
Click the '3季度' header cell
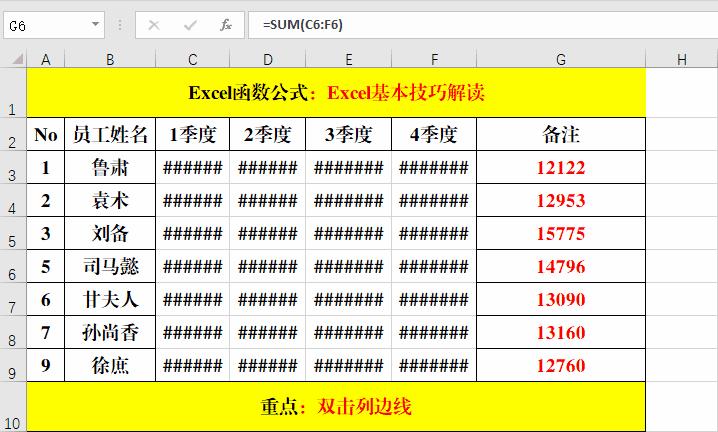click(x=348, y=134)
